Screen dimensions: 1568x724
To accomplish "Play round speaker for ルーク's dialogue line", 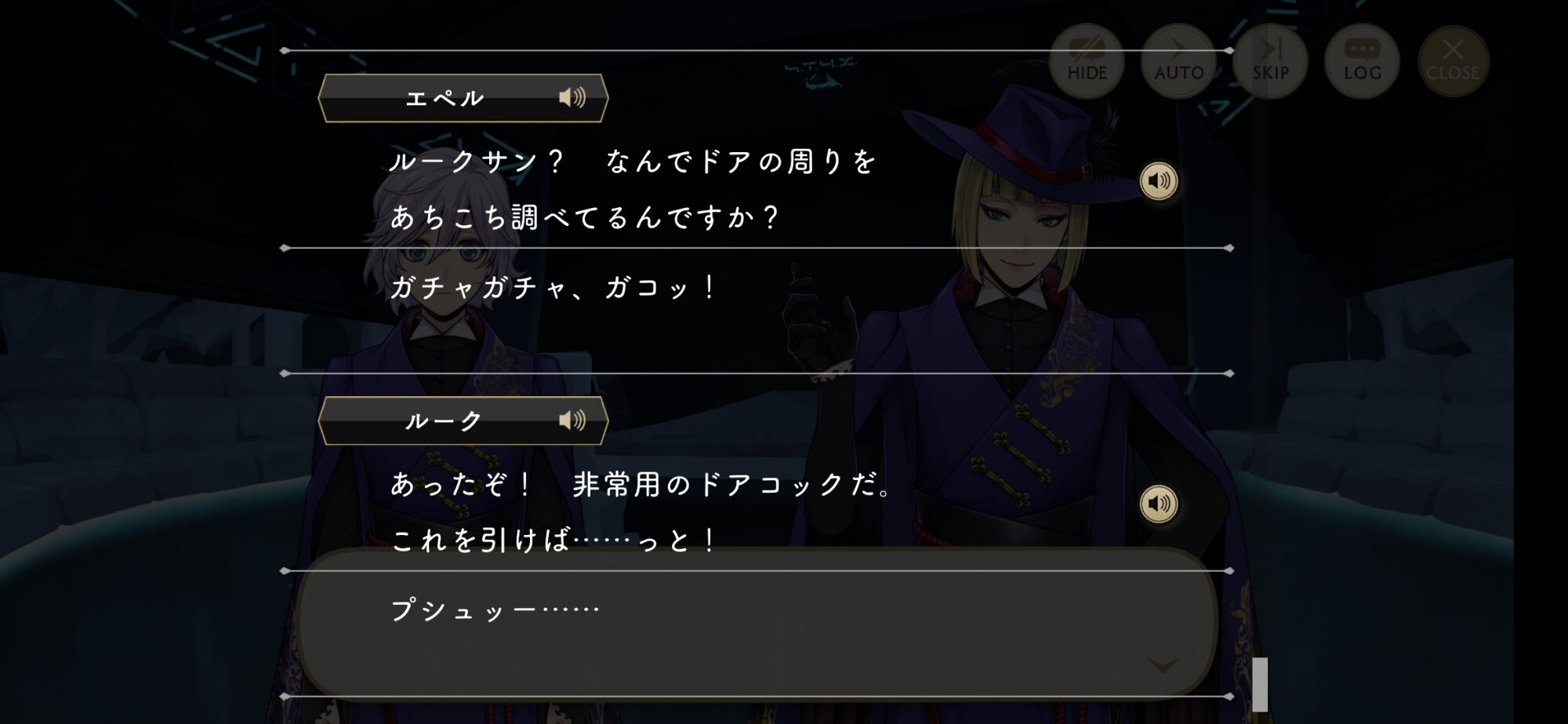I will coord(1159,504).
